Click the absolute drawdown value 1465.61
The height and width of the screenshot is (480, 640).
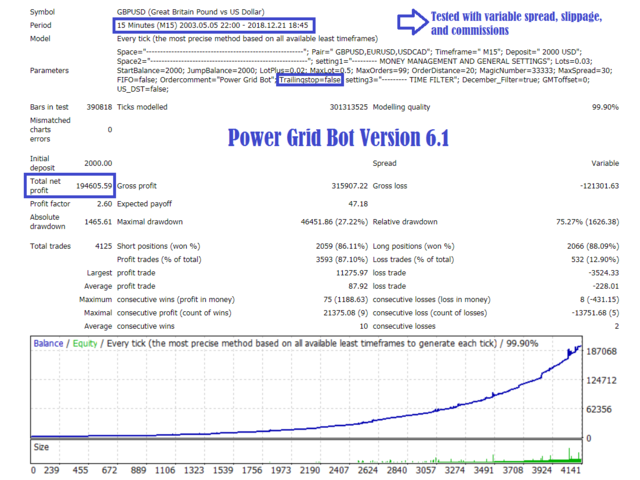coord(98,222)
